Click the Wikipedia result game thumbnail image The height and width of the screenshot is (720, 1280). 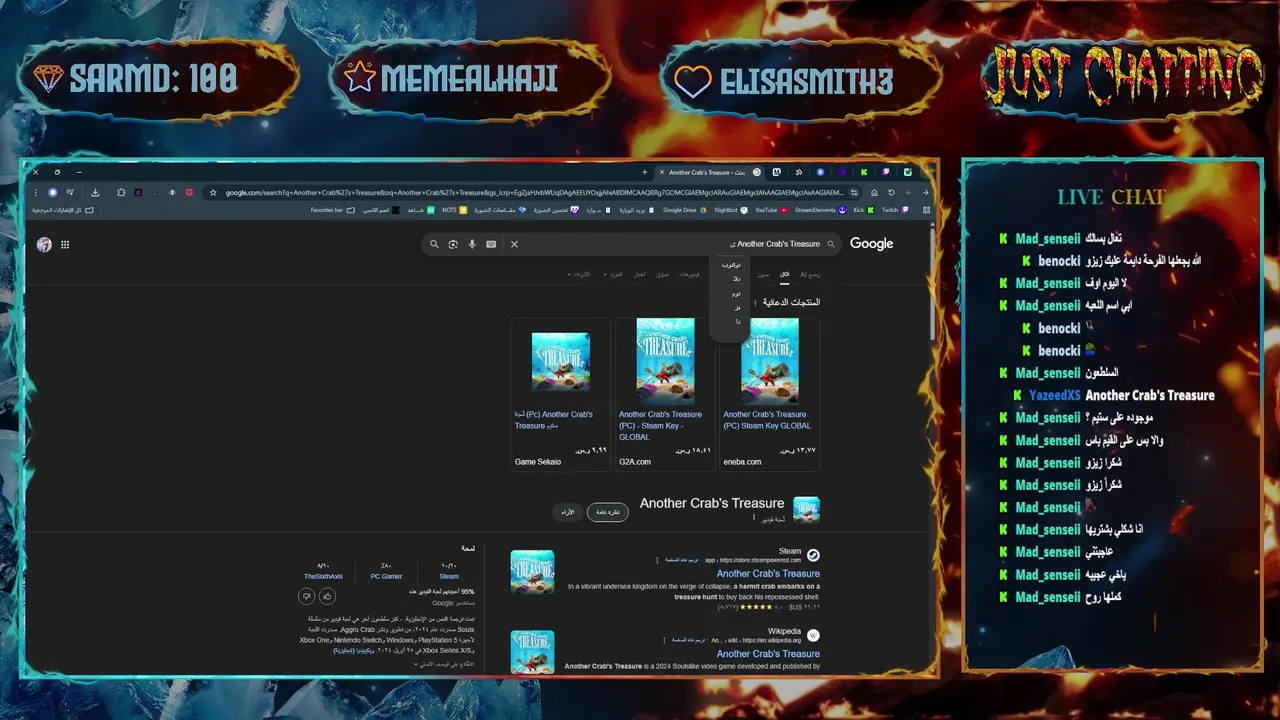click(x=532, y=651)
